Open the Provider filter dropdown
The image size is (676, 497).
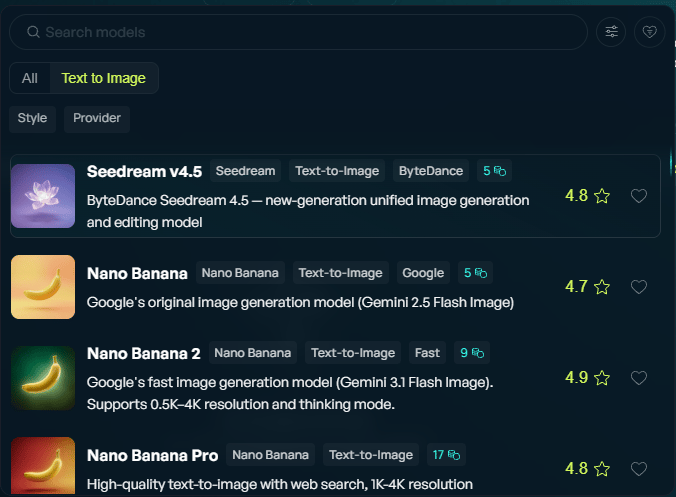click(97, 119)
